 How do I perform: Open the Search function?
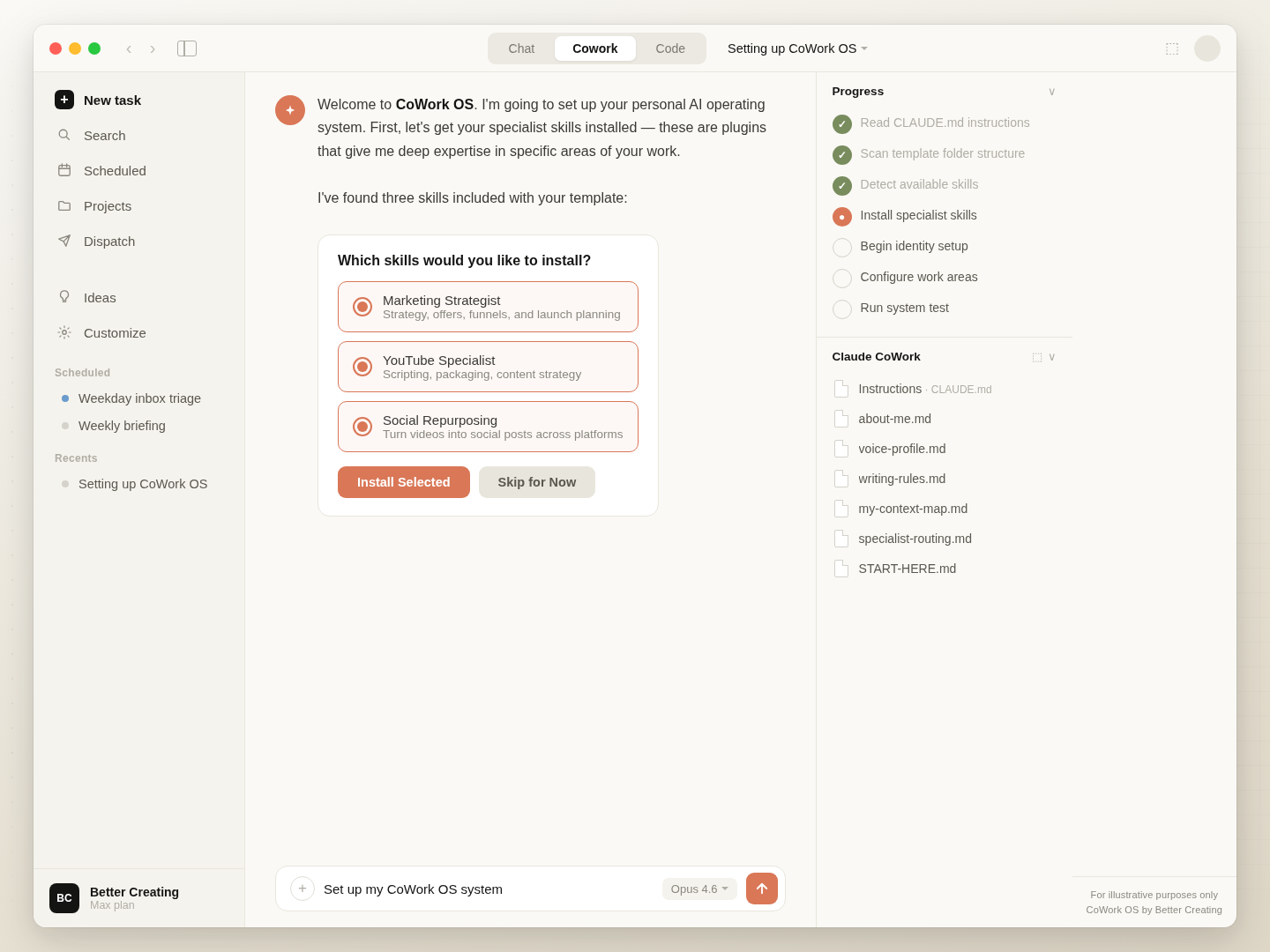(x=104, y=136)
